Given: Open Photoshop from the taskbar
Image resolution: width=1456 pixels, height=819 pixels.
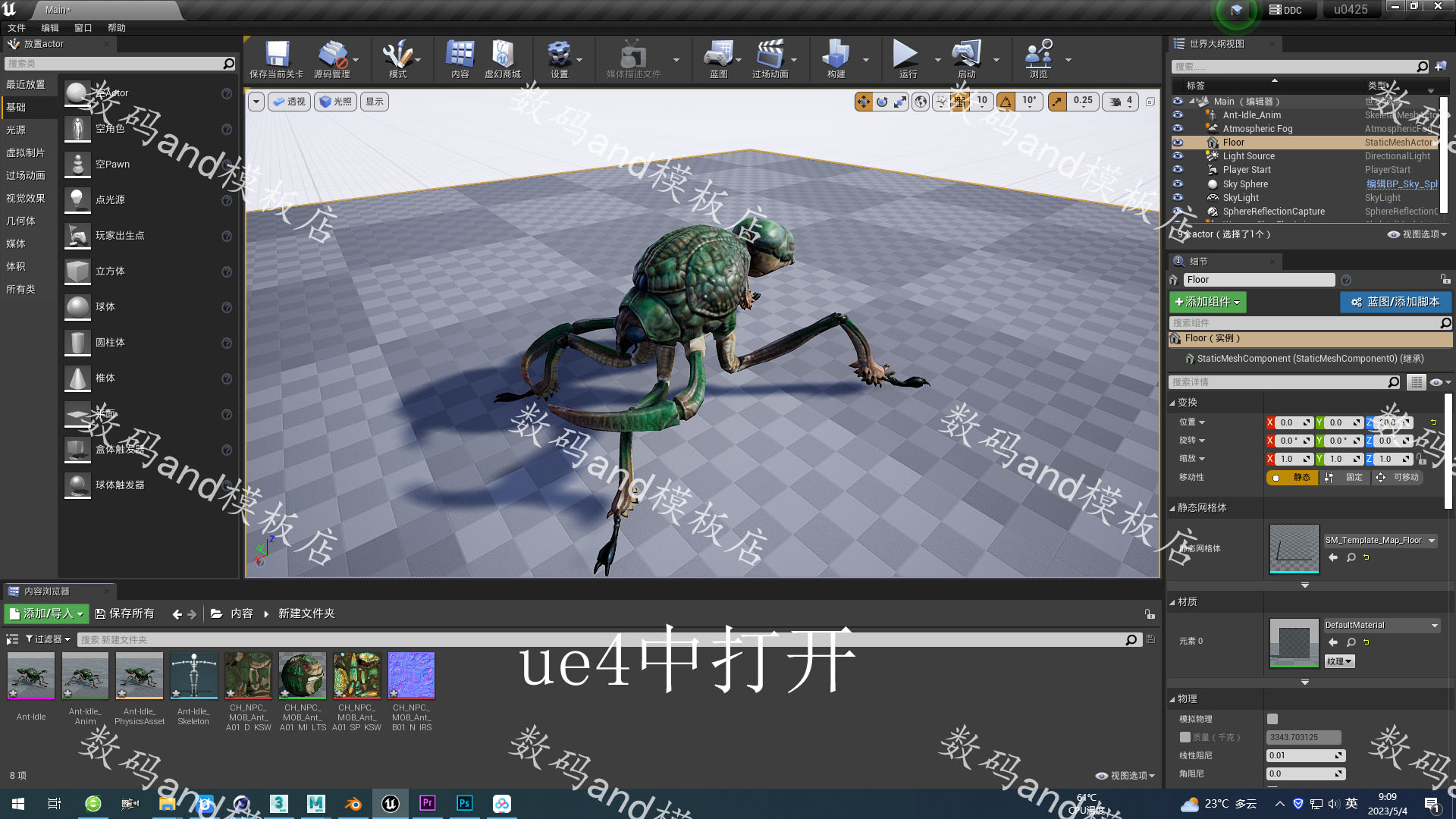Looking at the screenshot, I should 465,803.
